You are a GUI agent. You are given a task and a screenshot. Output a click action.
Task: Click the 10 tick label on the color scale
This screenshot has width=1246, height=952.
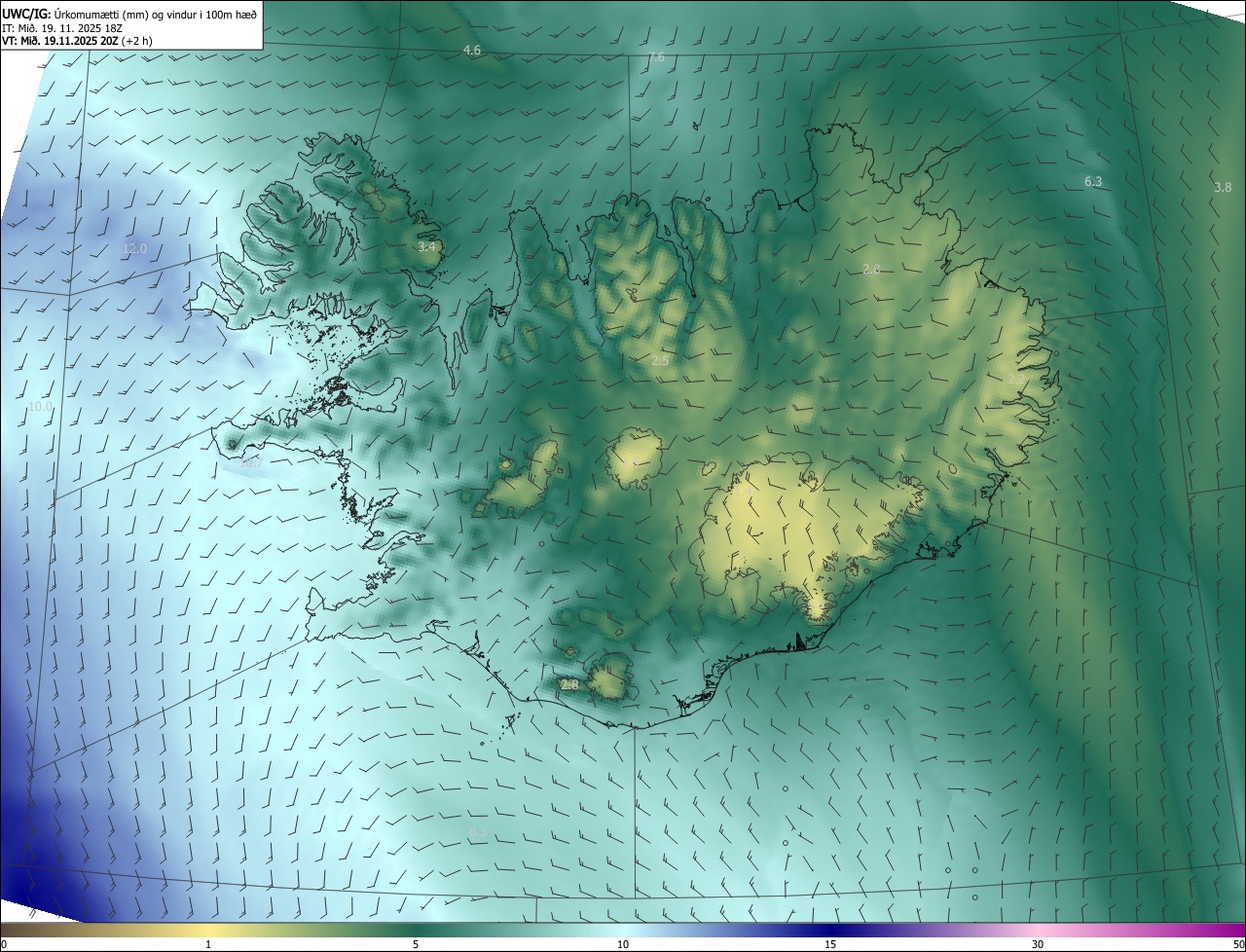[623, 944]
